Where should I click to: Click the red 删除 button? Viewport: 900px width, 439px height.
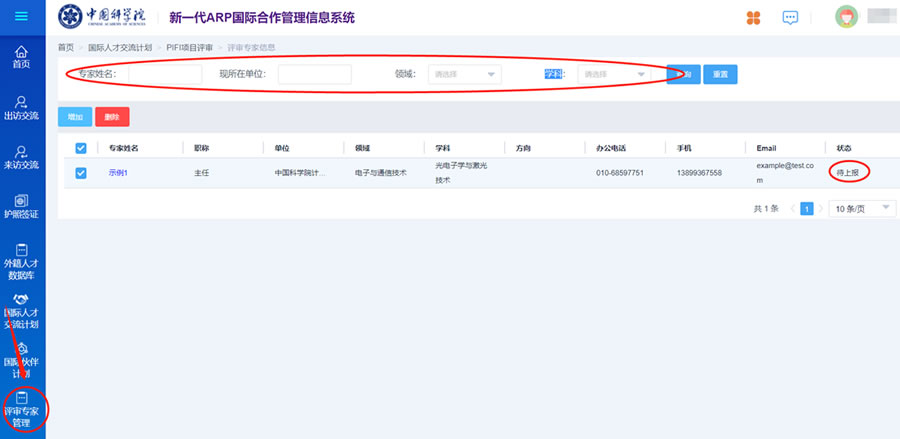(112, 117)
